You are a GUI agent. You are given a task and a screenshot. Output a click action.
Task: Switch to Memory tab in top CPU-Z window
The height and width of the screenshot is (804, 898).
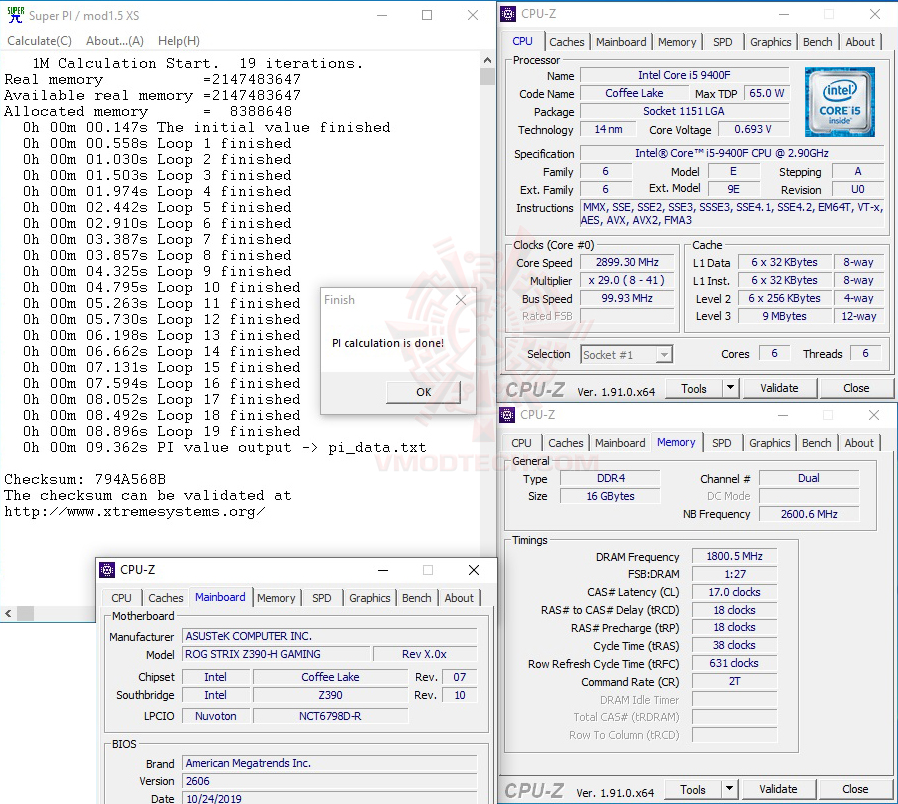pos(677,42)
